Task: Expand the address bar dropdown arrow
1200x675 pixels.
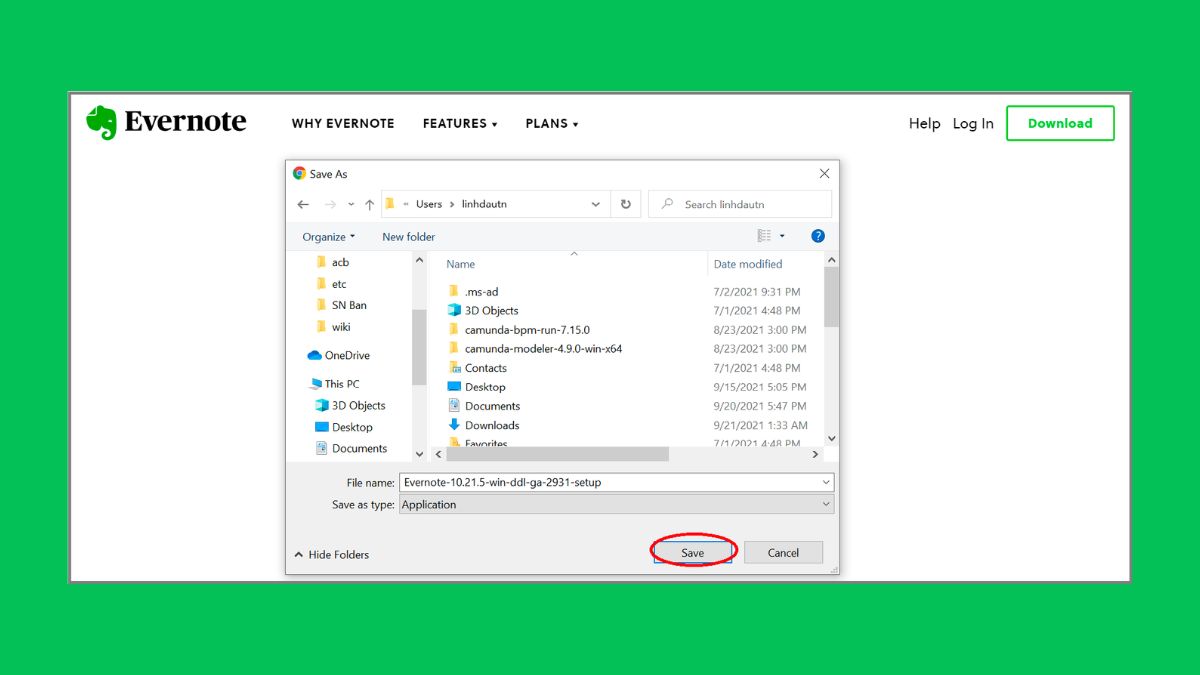Action: (x=597, y=204)
